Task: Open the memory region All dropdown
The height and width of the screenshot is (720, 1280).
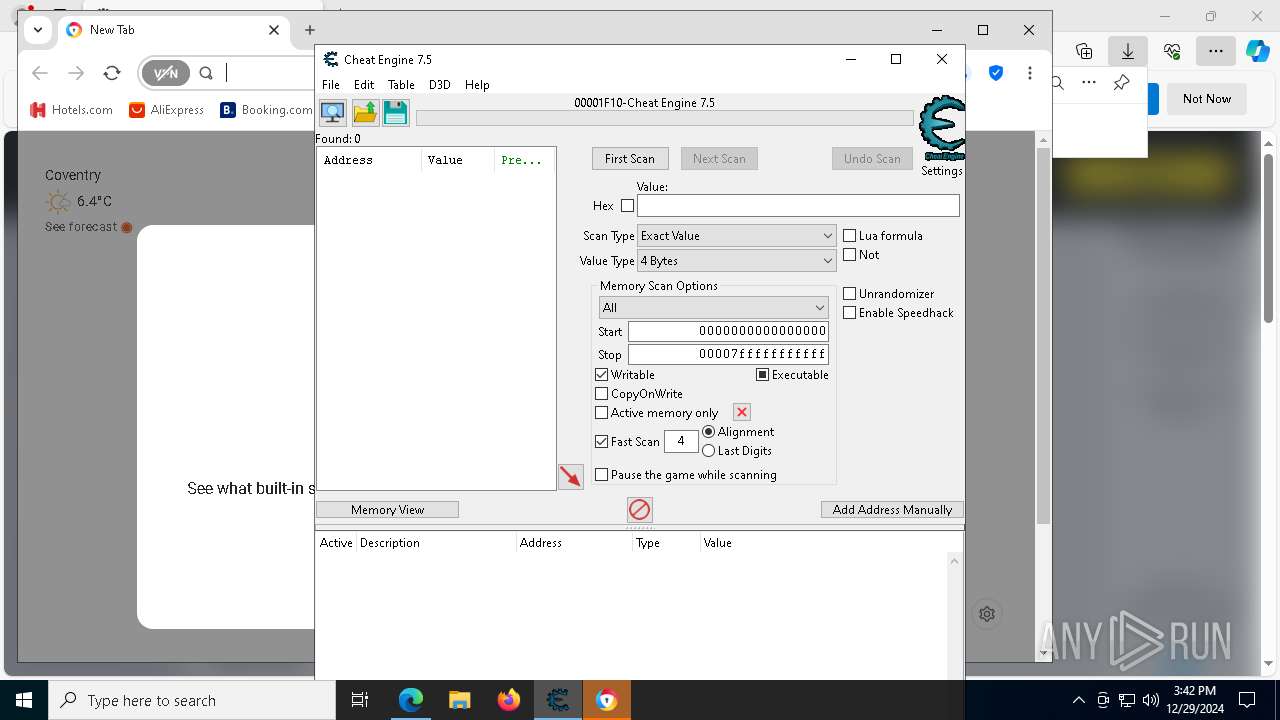Action: [x=713, y=308]
